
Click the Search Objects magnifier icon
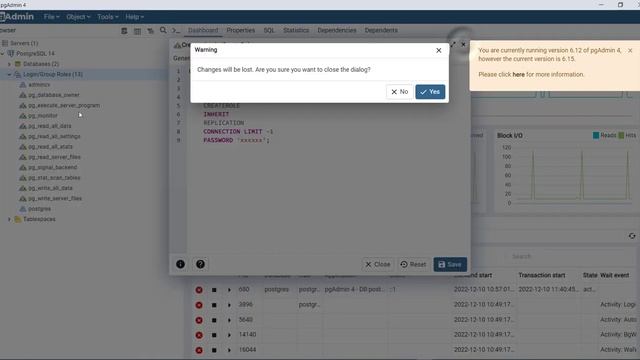click(x=163, y=30)
